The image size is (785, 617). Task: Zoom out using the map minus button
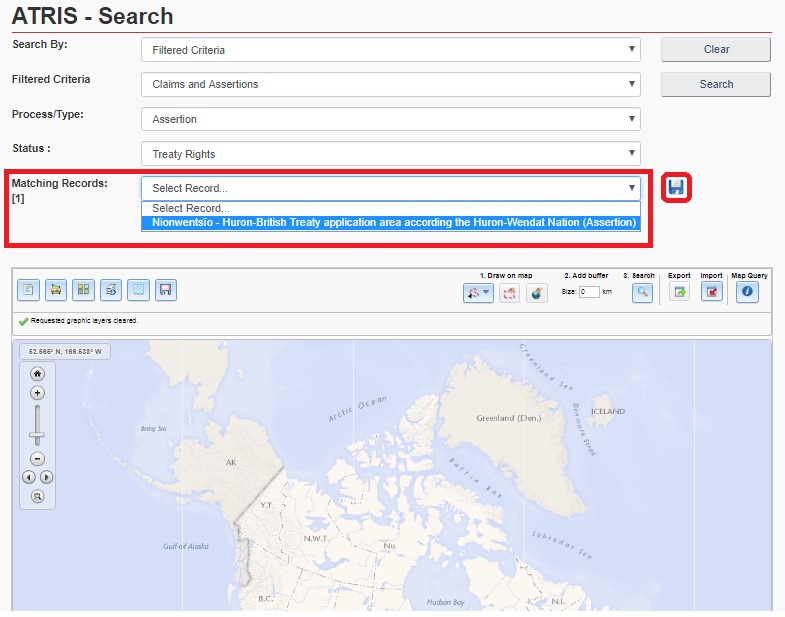tap(37, 458)
